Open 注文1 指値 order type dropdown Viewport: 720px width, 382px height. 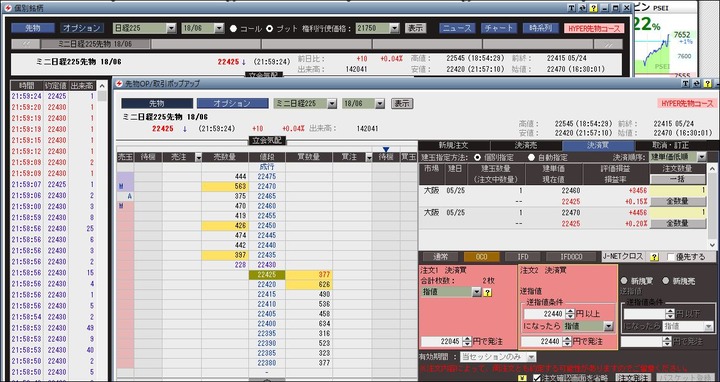click(476, 292)
